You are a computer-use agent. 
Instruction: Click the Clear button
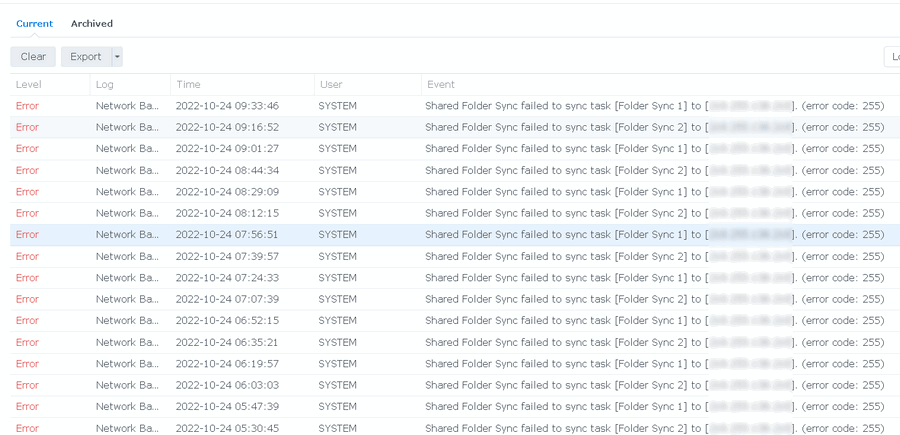(x=33, y=57)
